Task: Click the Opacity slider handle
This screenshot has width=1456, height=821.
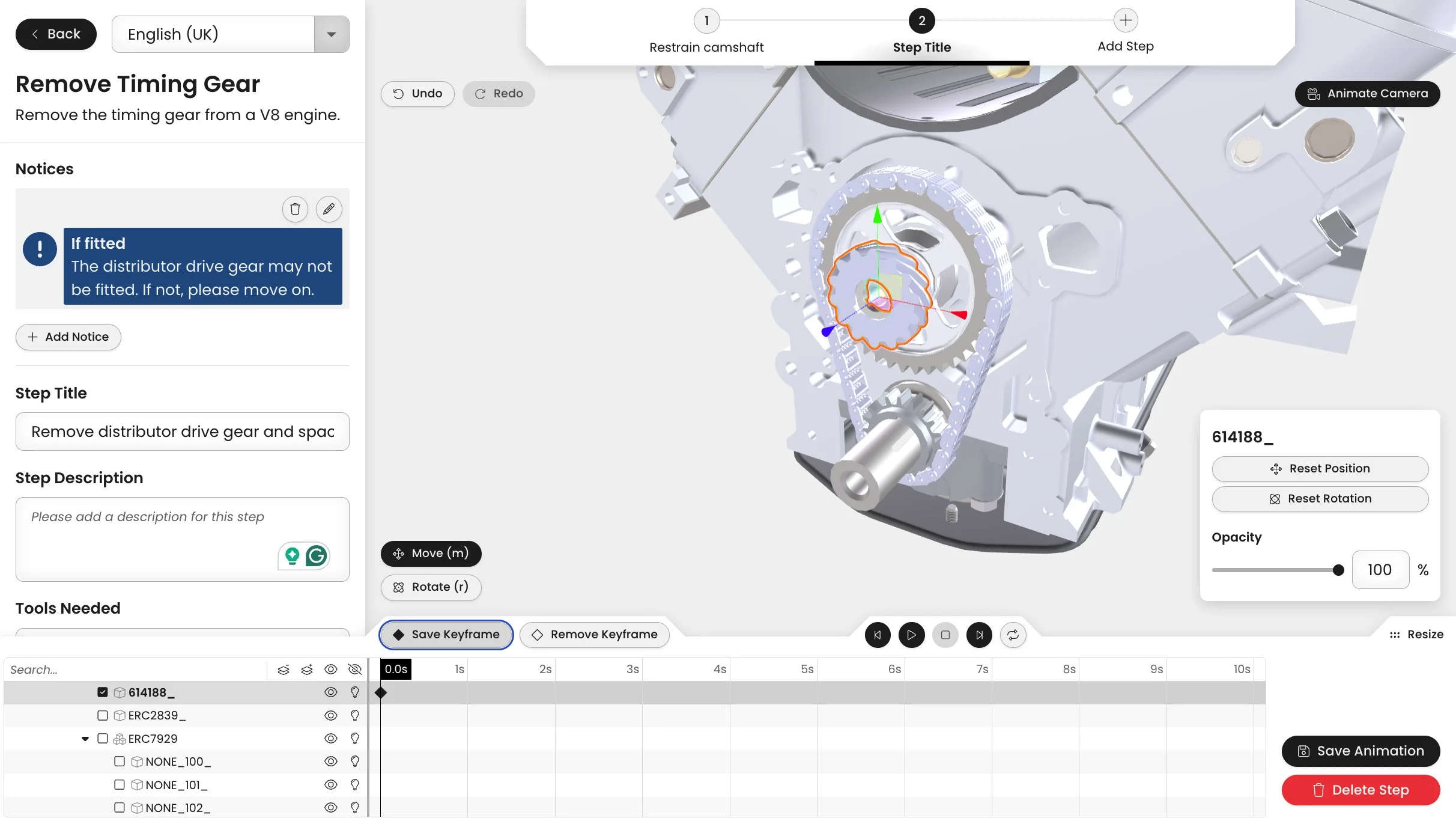Action: [1338, 570]
